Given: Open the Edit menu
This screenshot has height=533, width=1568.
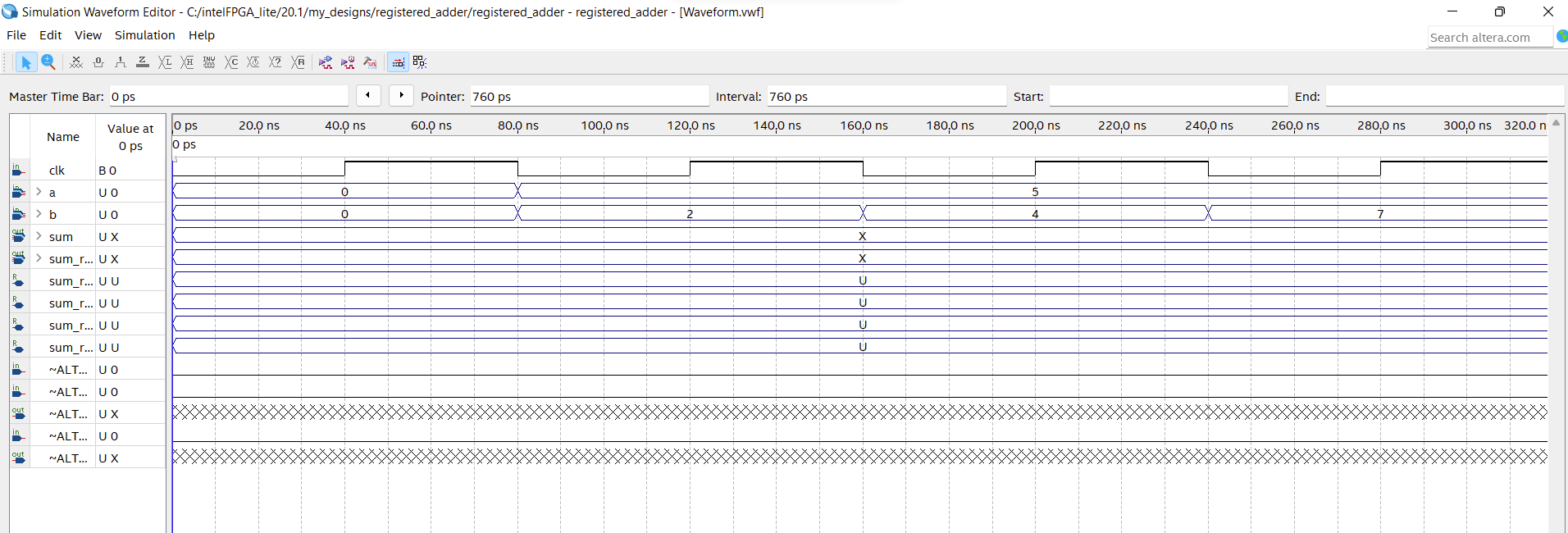Looking at the screenshot, I should point(50,35).
